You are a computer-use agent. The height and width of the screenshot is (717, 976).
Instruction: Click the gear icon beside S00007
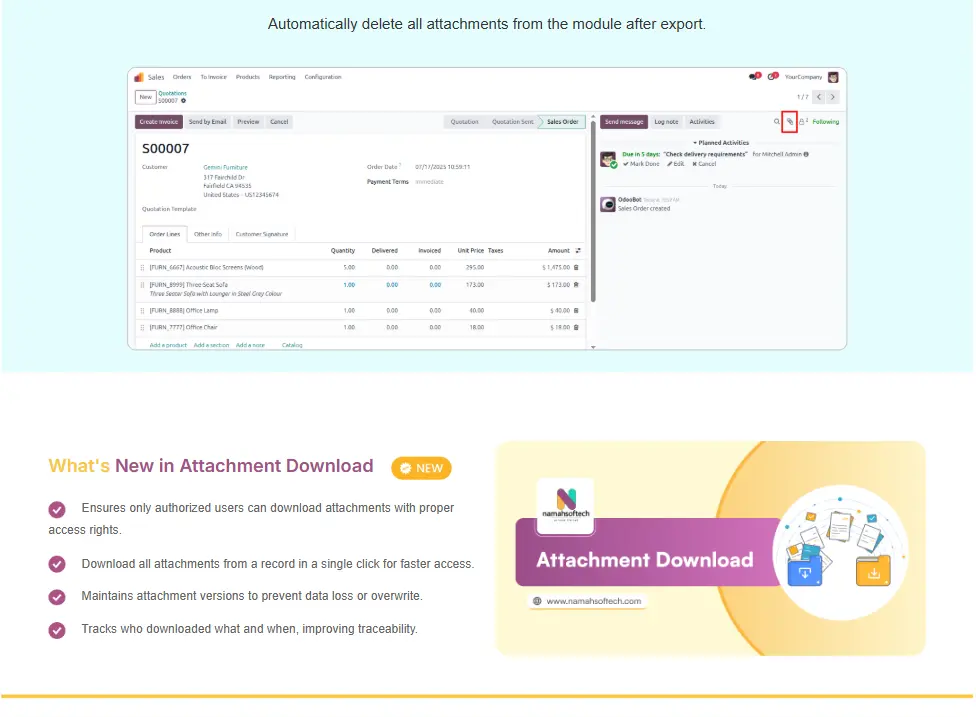[x=184, y=101]
